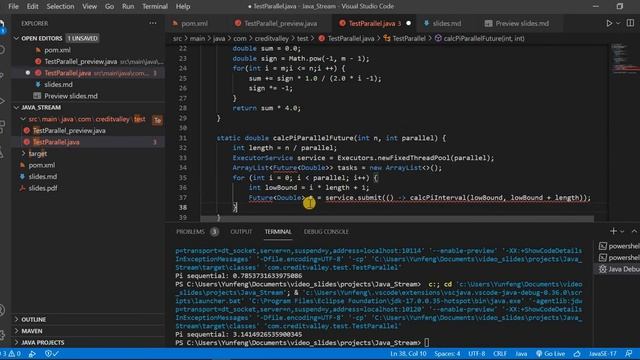Open the File menu
This screenshot has height=360, width=640.
pos(13,6)
